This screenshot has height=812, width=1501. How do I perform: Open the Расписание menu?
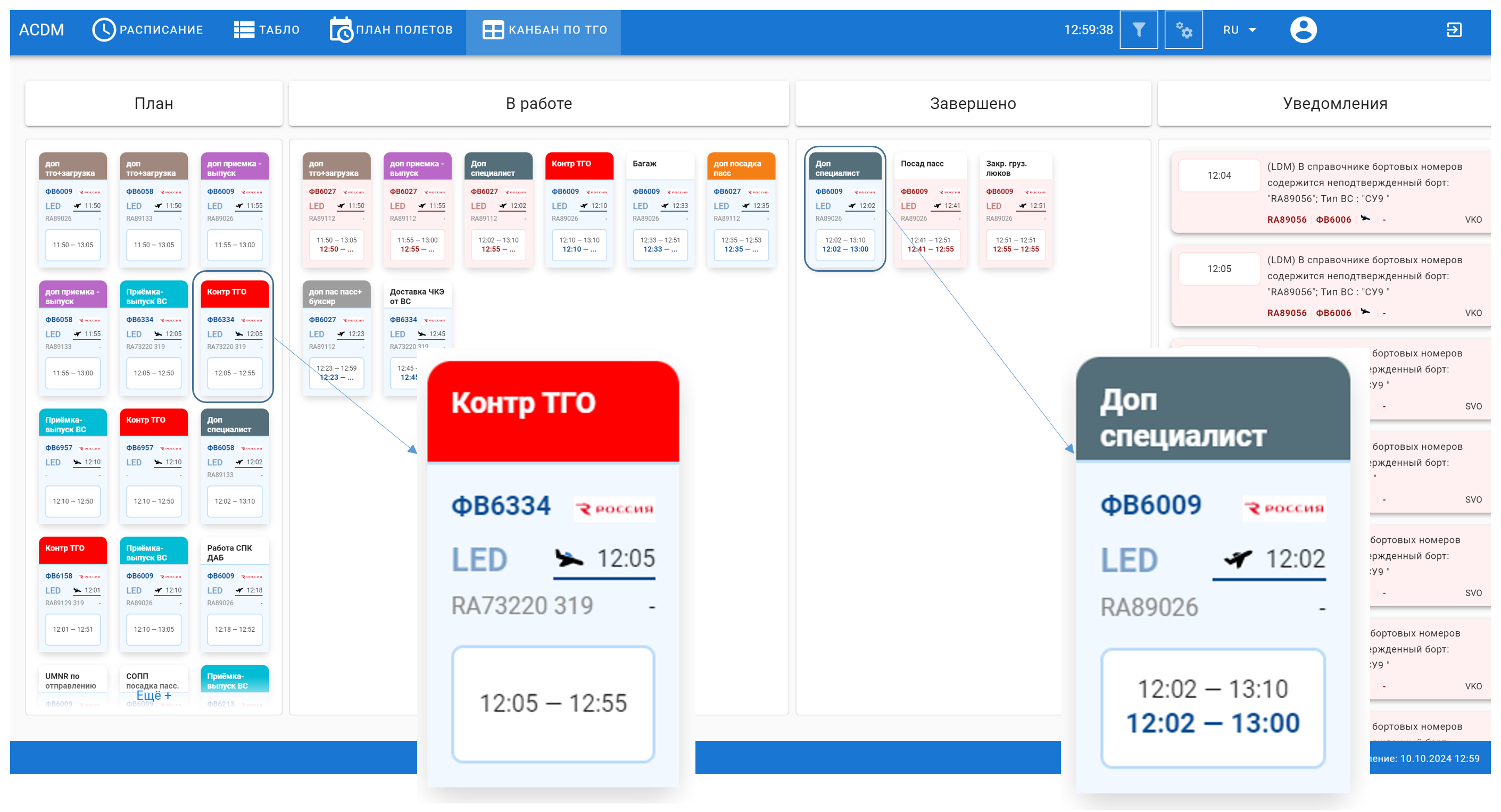[147, 30]
